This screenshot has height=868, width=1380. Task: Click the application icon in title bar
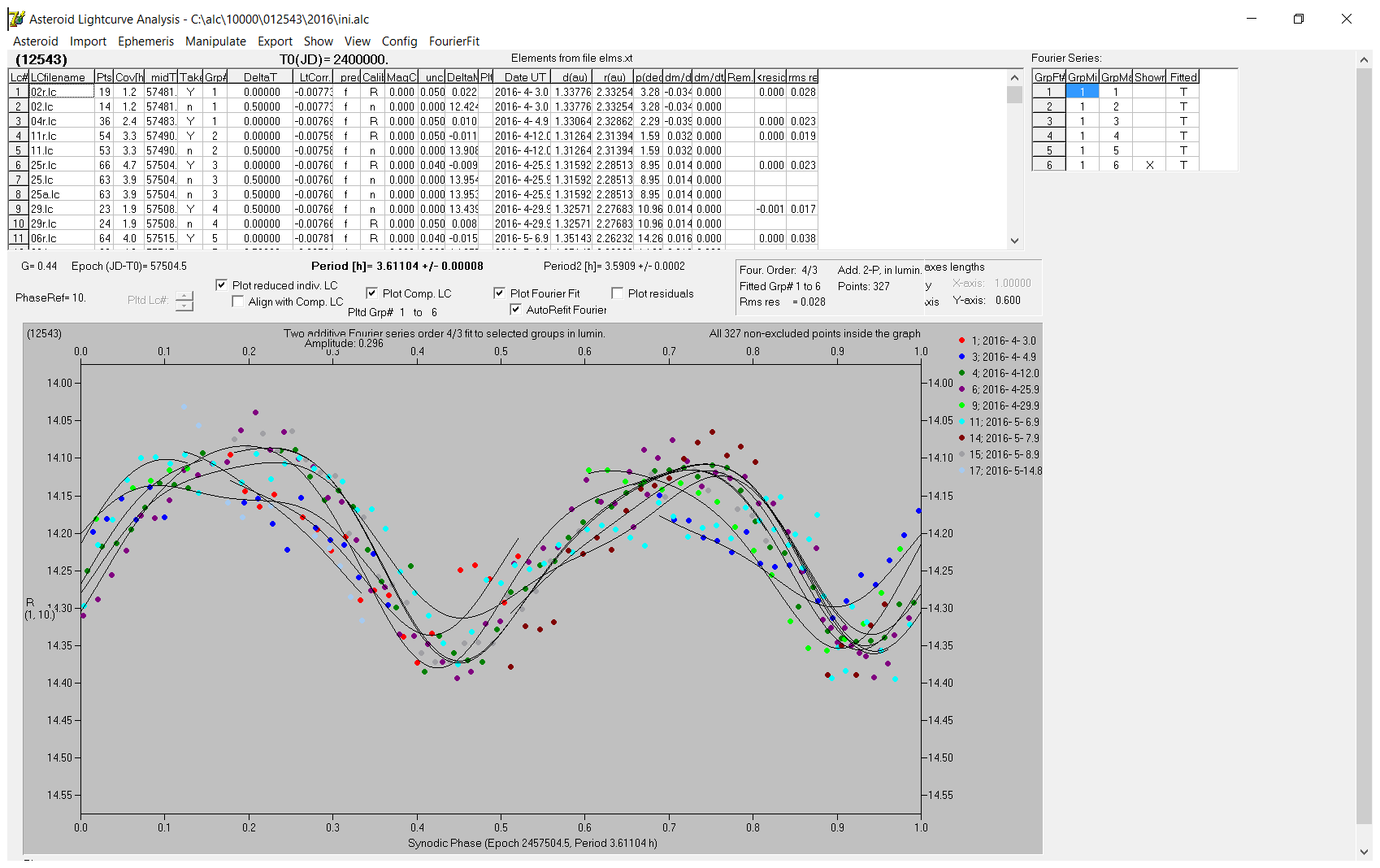click(x=16, y=19)
